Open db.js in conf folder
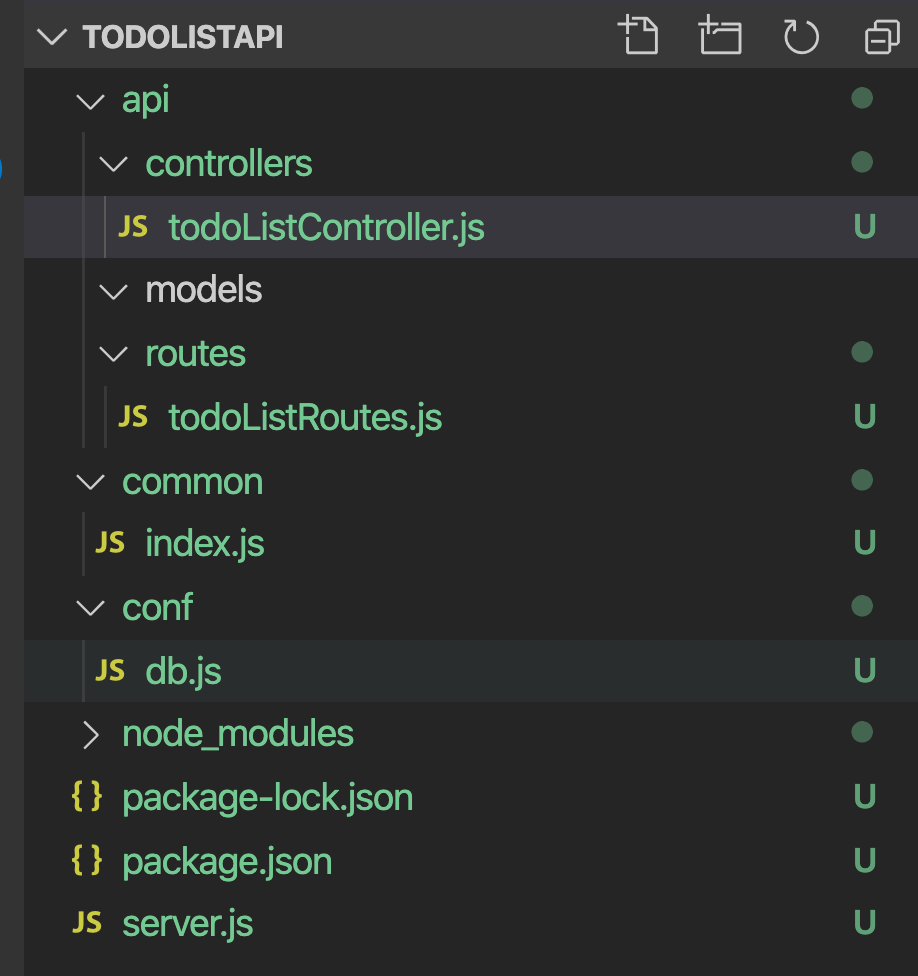Image resolution: width=918 pixels, height=976 pixels. click(183, 671)
